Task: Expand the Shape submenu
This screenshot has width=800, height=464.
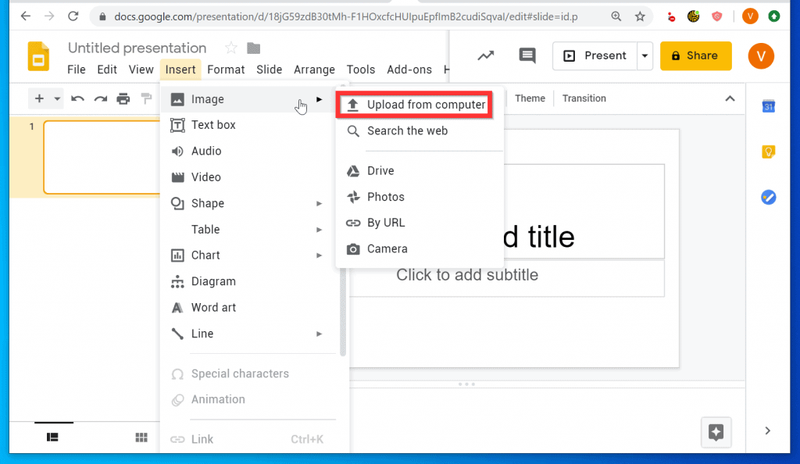Action: pos(319,204)
